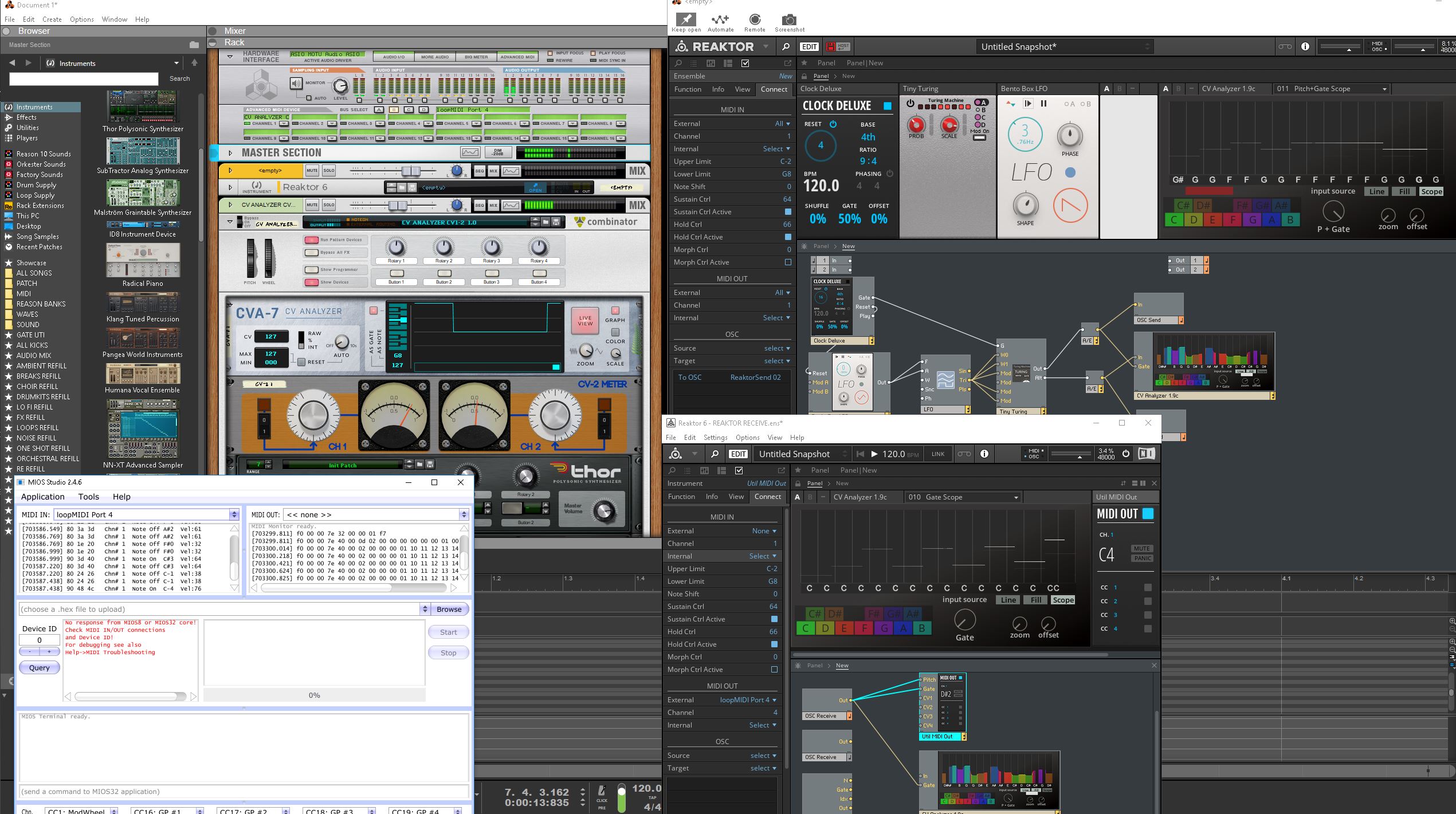This screenshot has height=814, width=1456.
Task: Toggle the Morph Ctrl Active checkbox in the upper Reaktor
Action: click(x=788, y=262)
